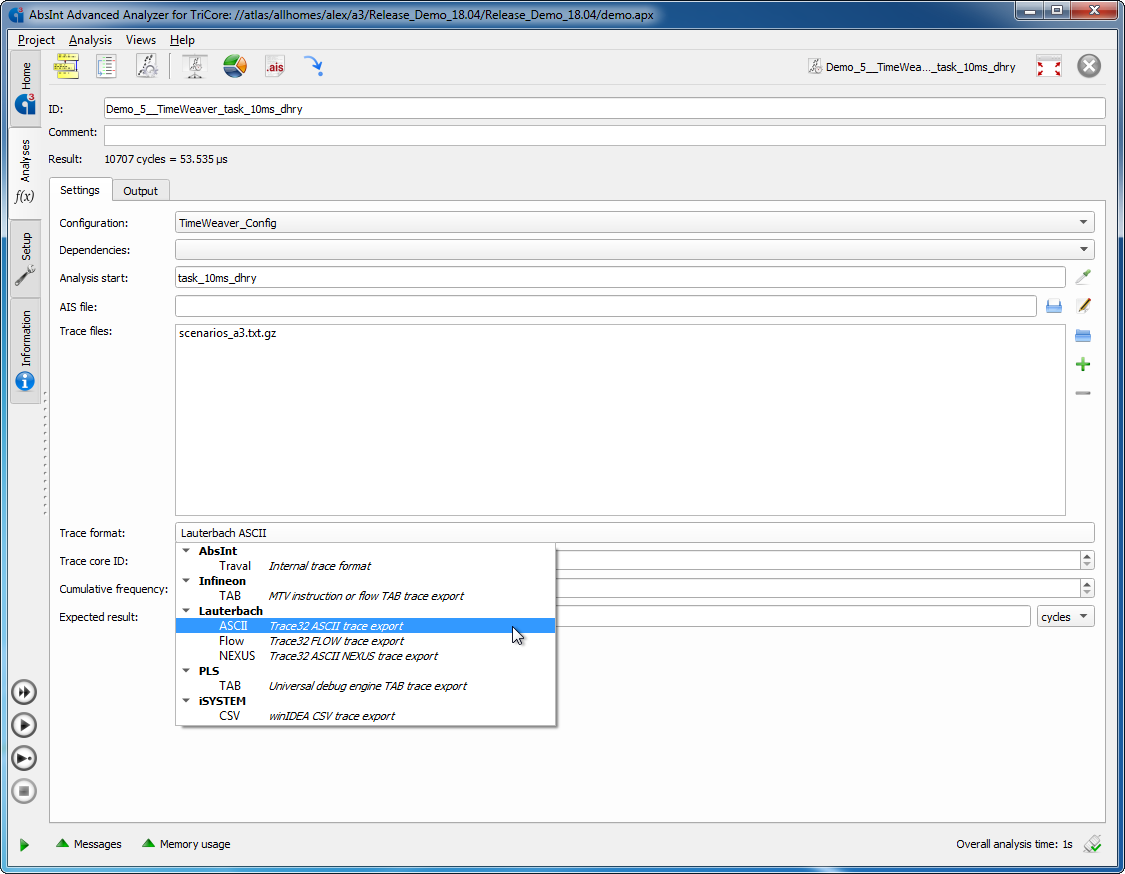The height and width of the screenshot is (874, 1125).
Task: Edit the AIS file with pencil icon
Action: point(1083,306)
